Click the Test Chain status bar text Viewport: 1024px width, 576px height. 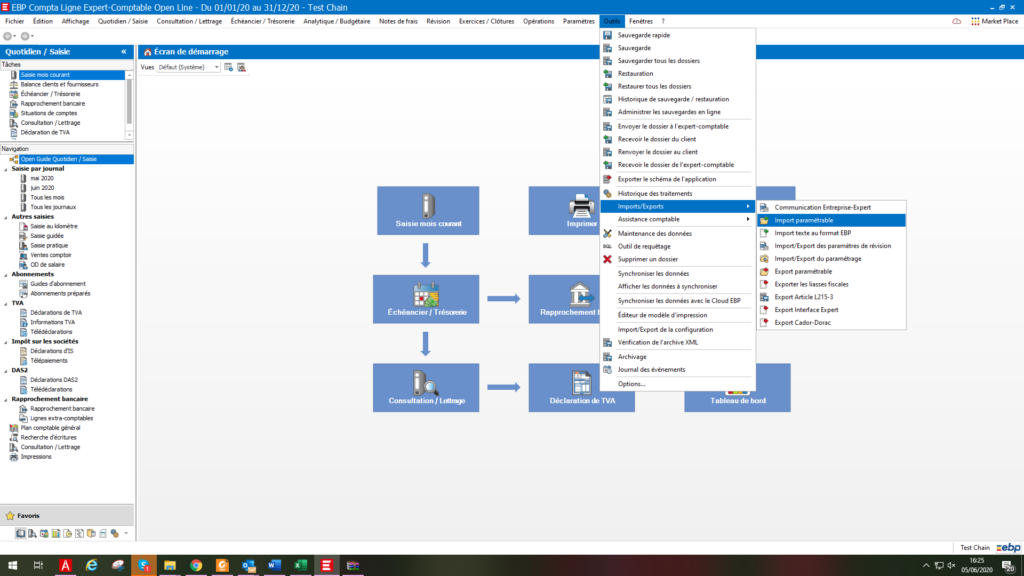pos(974,548)
